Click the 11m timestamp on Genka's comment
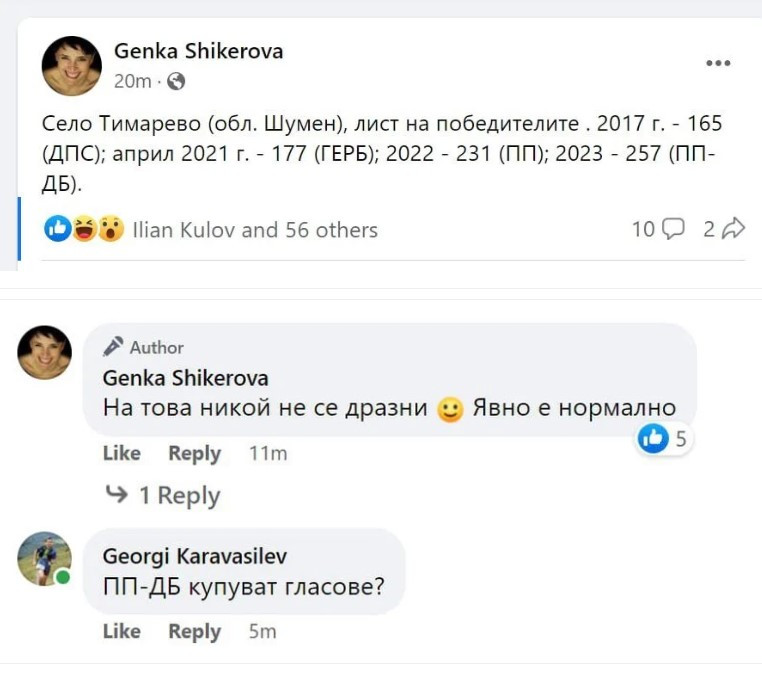Image resolution: width=762 pixels, height=697 pixels. pos(267,453)
